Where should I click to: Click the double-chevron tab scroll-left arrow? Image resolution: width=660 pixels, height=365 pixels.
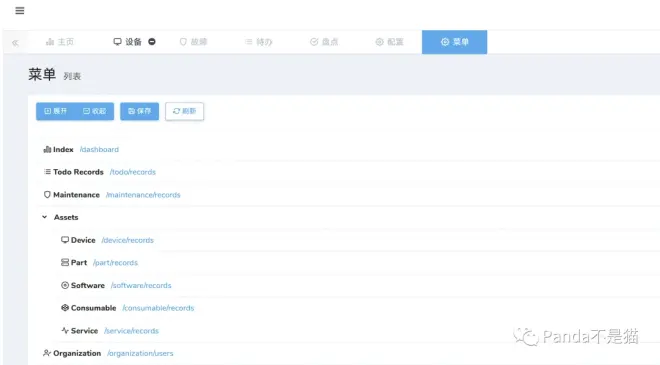(16, 43)
